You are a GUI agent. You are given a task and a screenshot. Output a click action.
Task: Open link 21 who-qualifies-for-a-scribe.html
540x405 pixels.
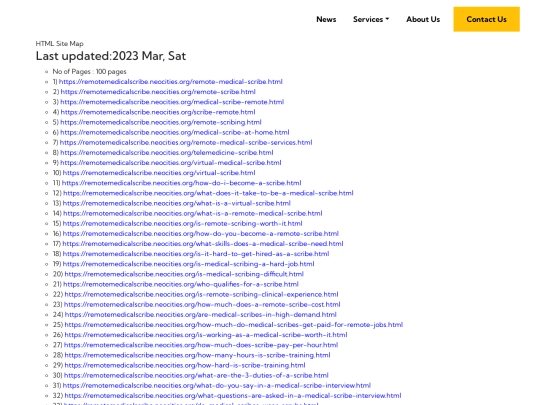click(181, 284)
